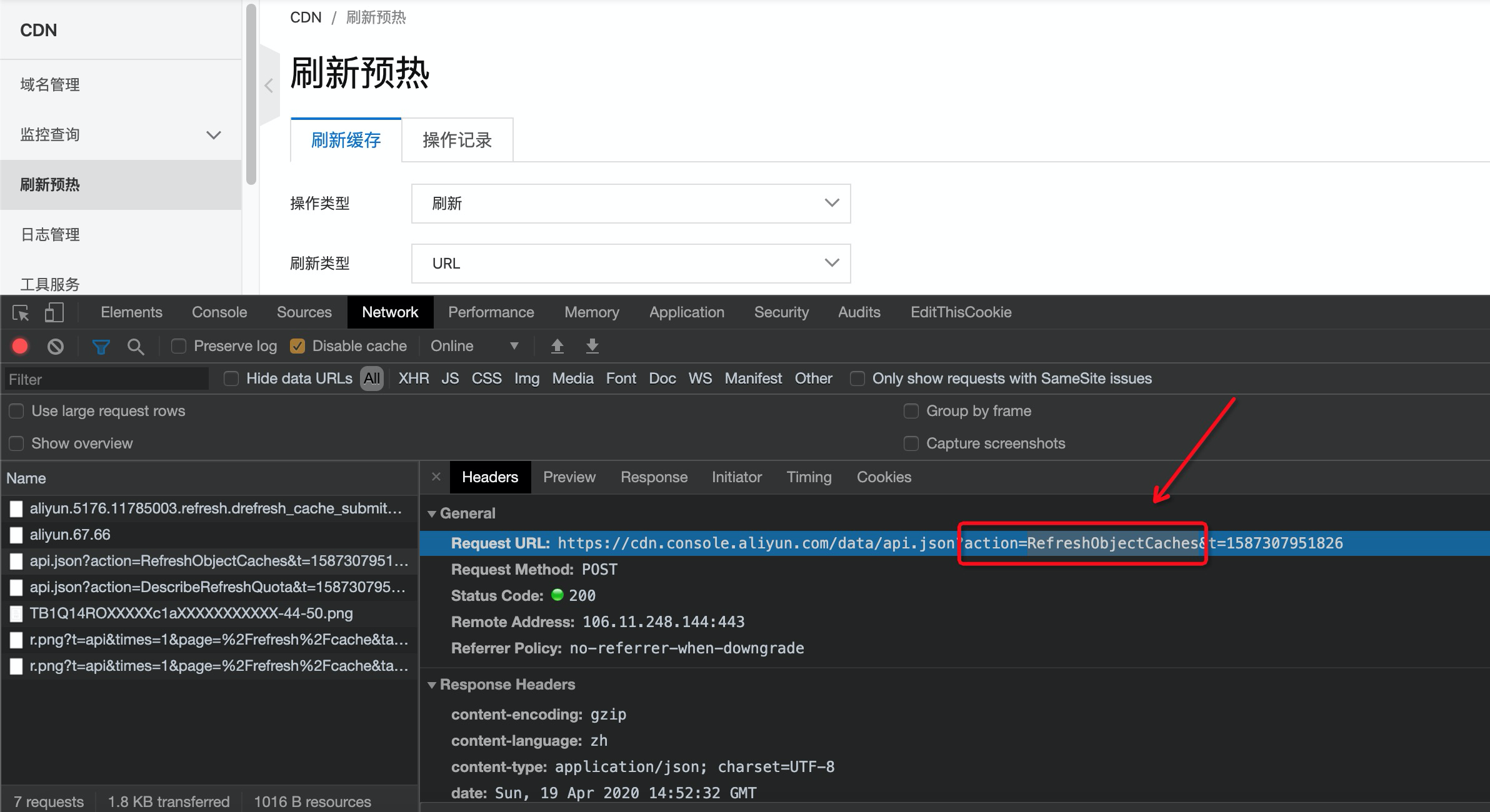Check Only show requests with SameSite issues
The width and height of the screenshot is (1490, 812).
(857, 379)
